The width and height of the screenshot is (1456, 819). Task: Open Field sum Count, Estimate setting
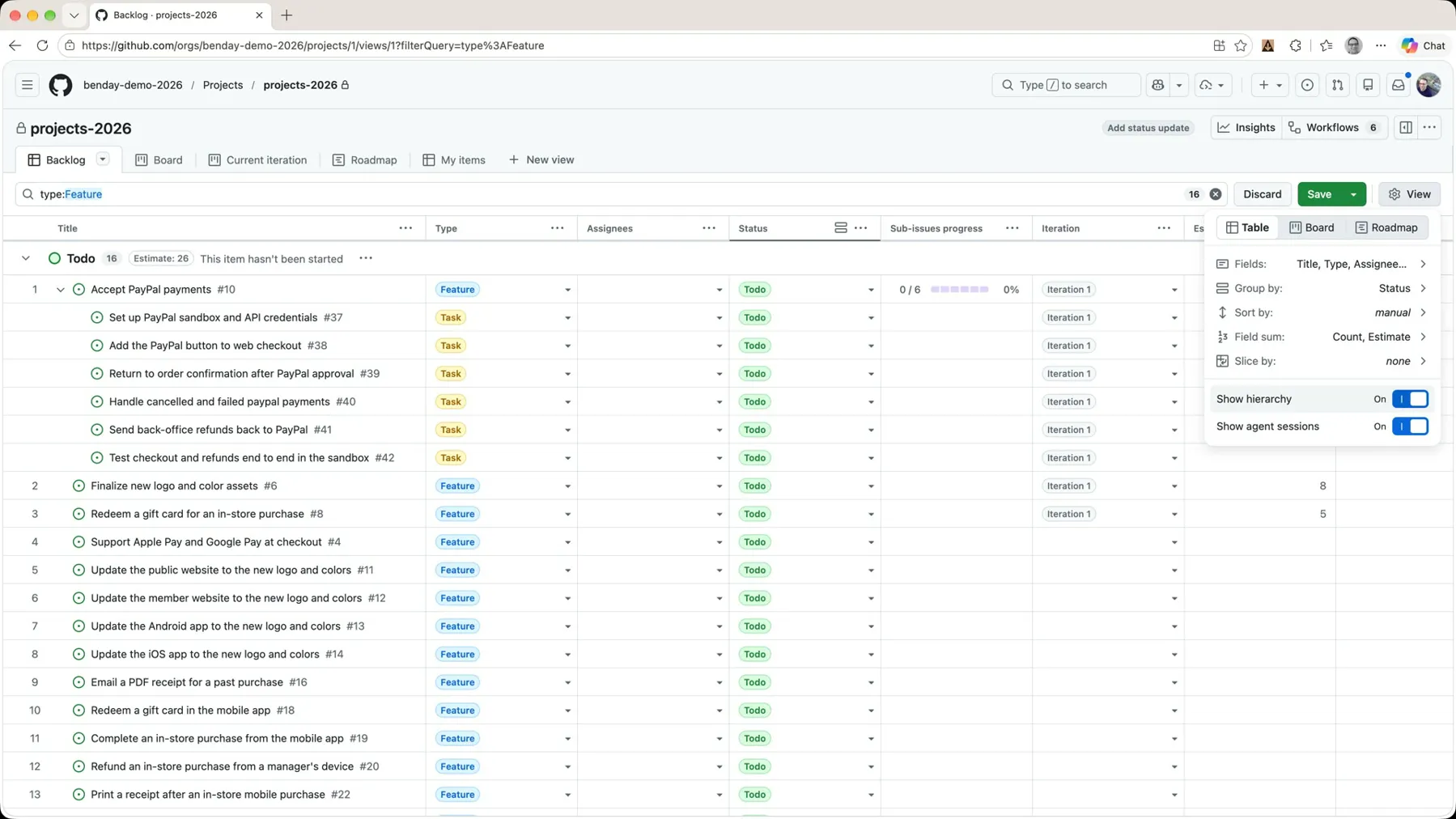tap(1322, 337)
